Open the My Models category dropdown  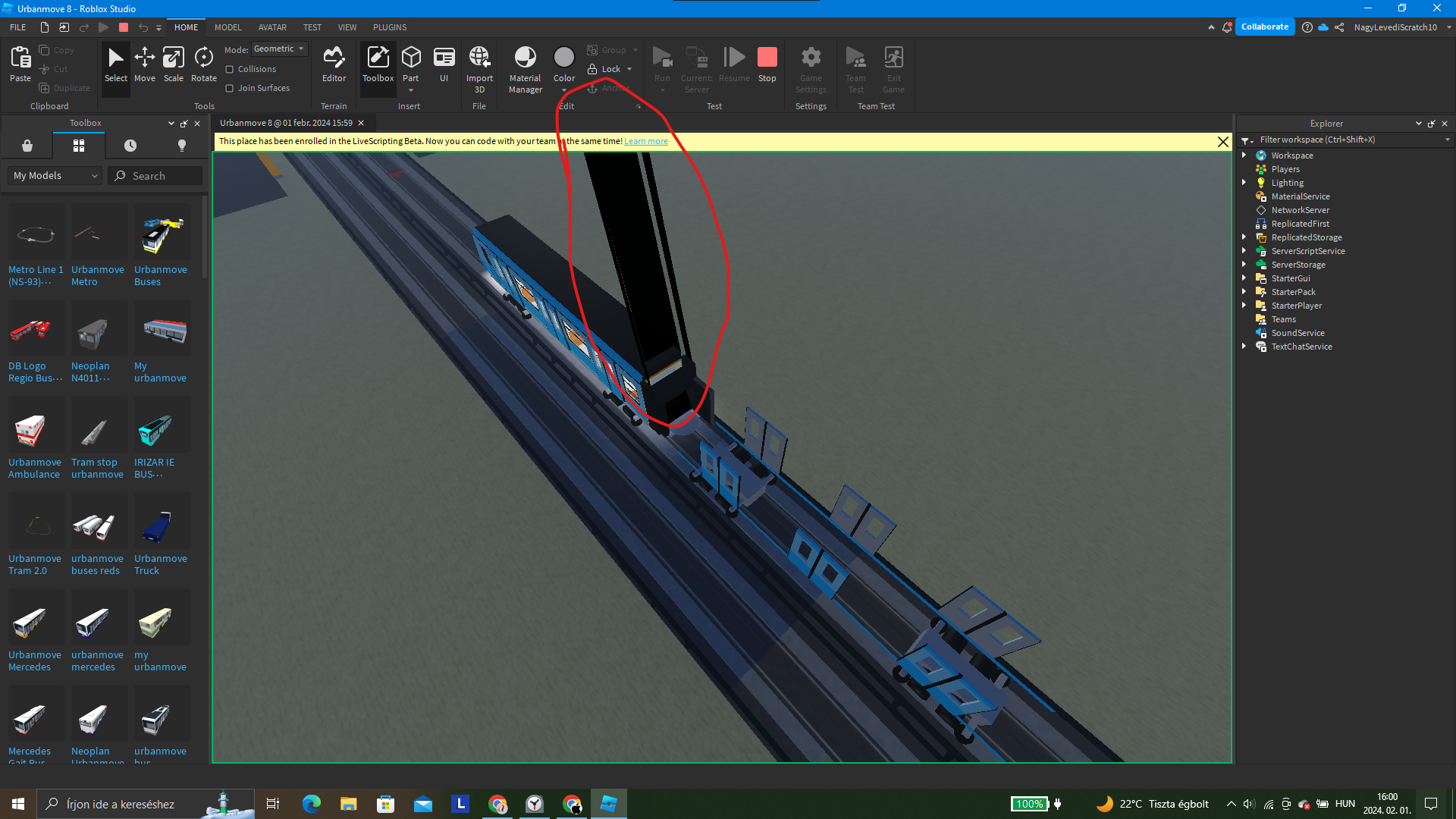(x=55, y=175)
